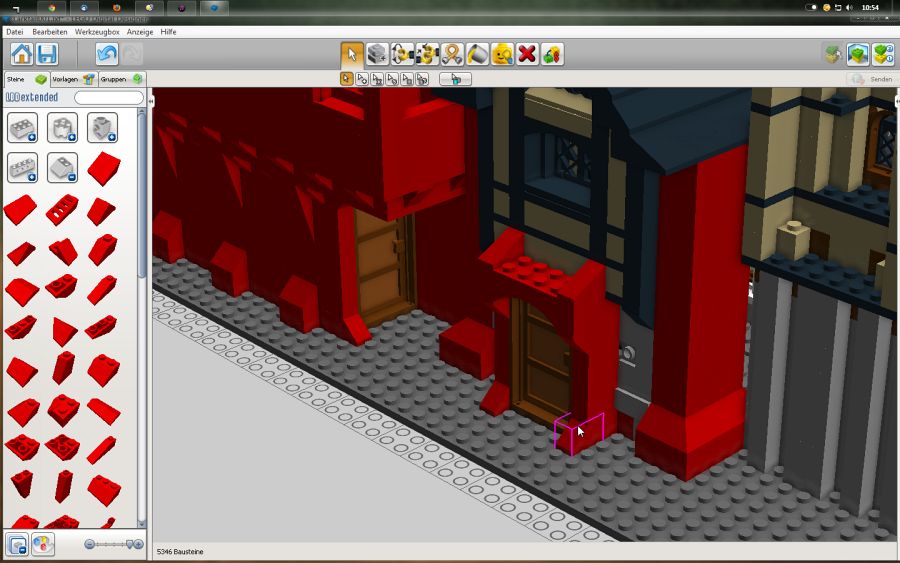Switch to Build mode in the top-right corner

click(858, 54)
